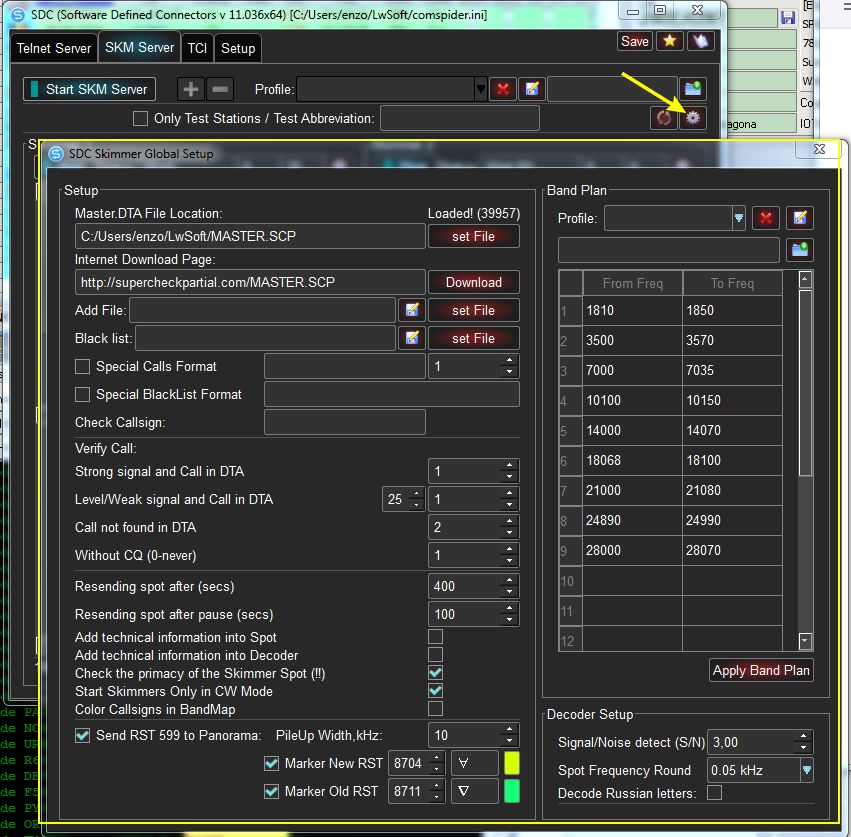The image size is (851, 837).
Task: Open the green folder import icon near Profile
Action: pos(691,89)
